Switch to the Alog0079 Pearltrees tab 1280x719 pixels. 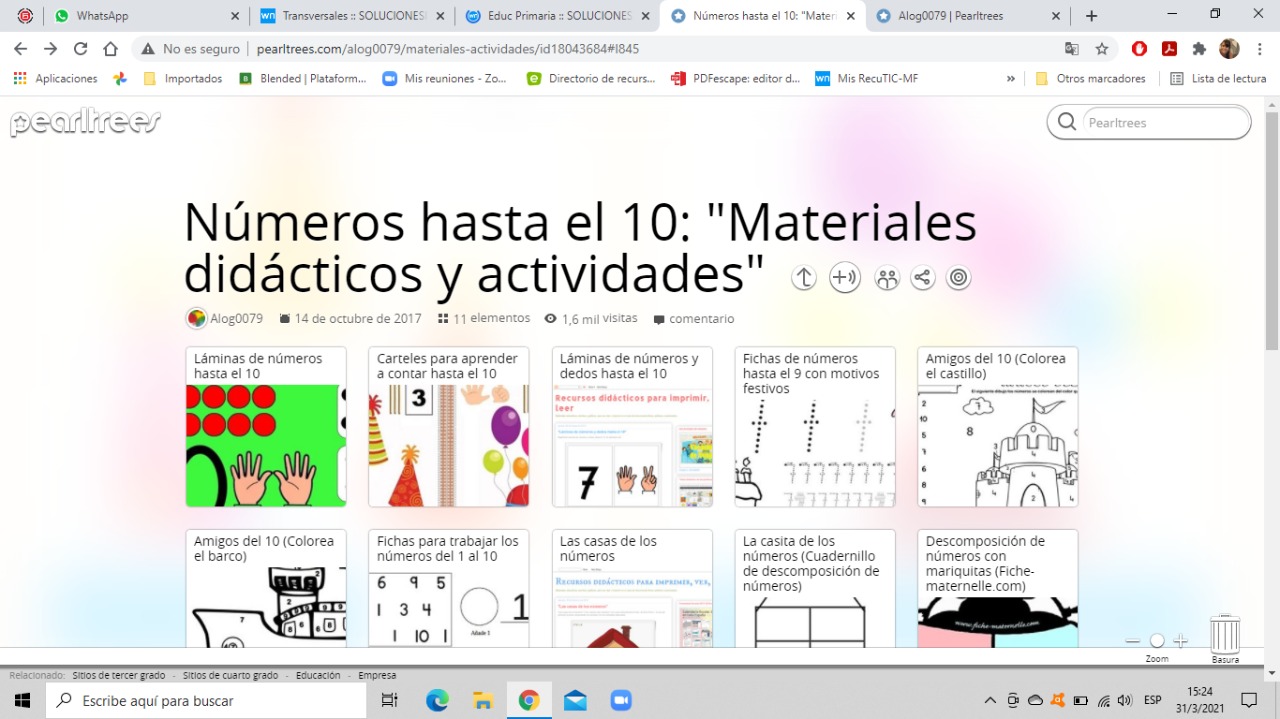point(966,16)
